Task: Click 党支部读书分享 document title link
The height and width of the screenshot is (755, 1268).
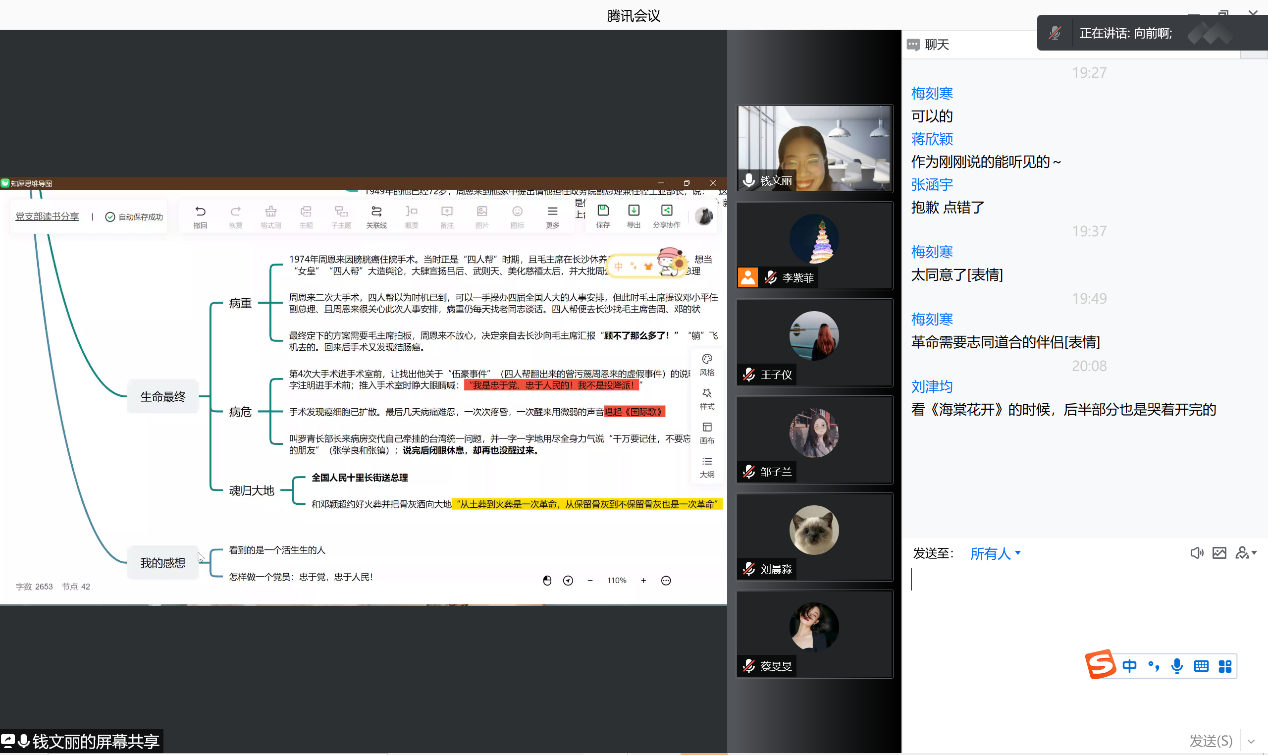Action: pyautogui.click(x=47, y=216)
